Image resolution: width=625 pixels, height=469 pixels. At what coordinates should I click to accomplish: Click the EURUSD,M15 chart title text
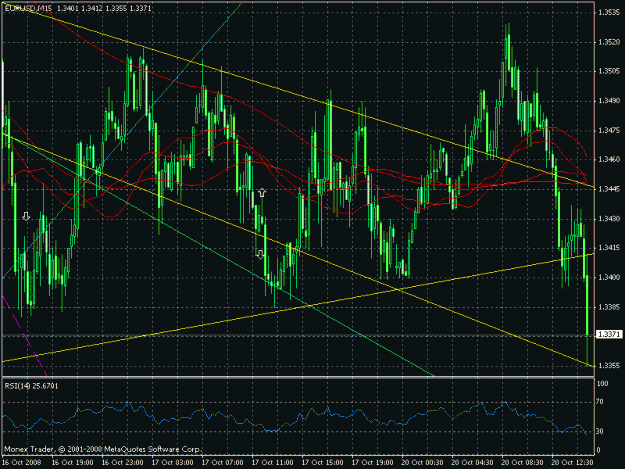tap(28, 8)
